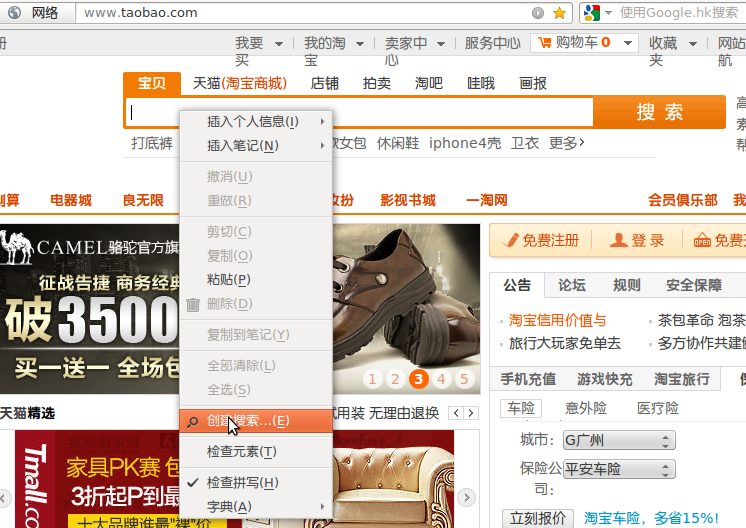The height and width of the screenshot is (528, 746).
Task: Click the right carousel round arrow
Action: (467, 498)
